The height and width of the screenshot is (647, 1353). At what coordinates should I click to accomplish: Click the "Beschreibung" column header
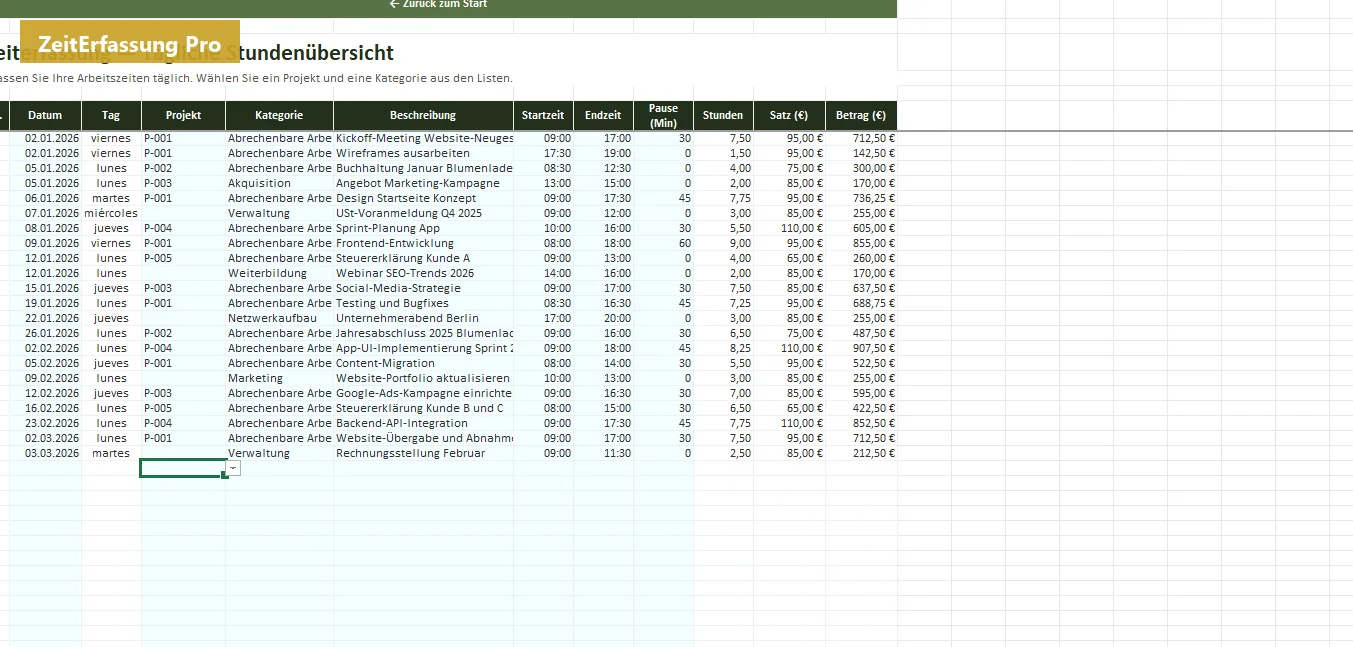click(423, 115)
